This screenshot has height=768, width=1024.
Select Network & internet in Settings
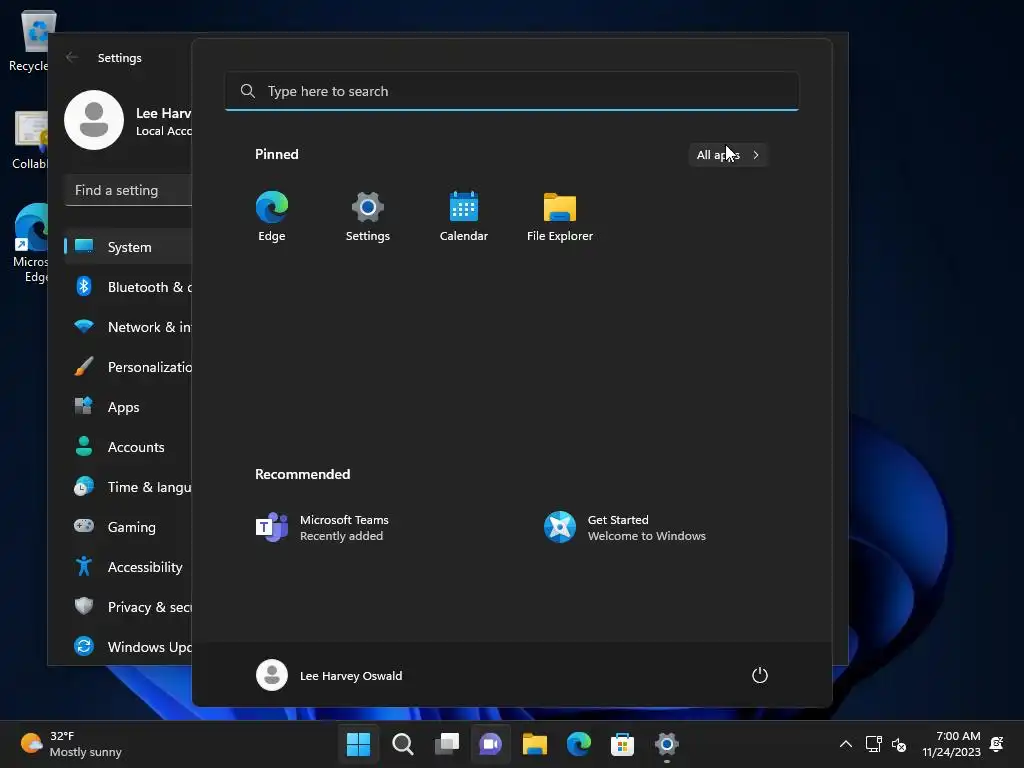[x=129, y=327]
